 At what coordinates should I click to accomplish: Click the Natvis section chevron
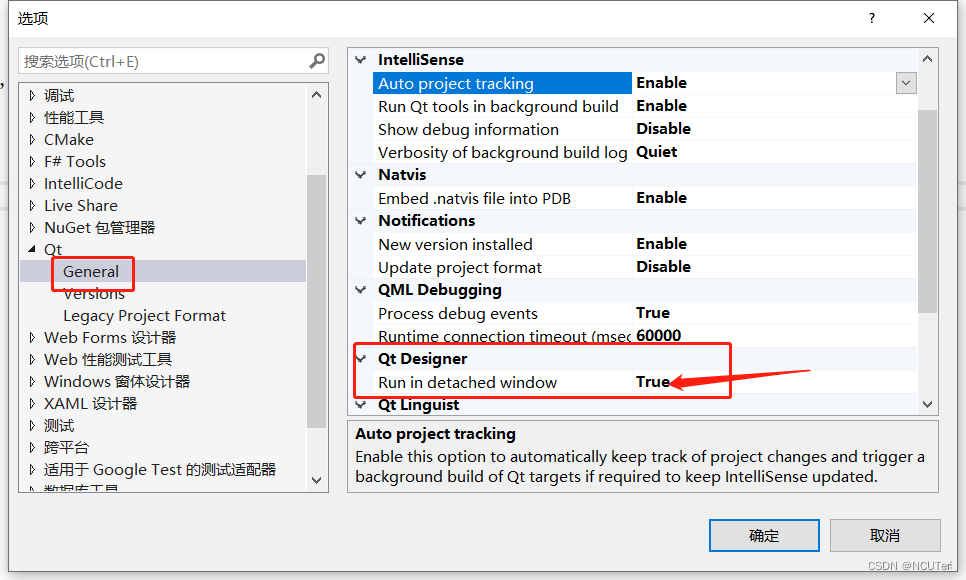(x=360, y=174)
